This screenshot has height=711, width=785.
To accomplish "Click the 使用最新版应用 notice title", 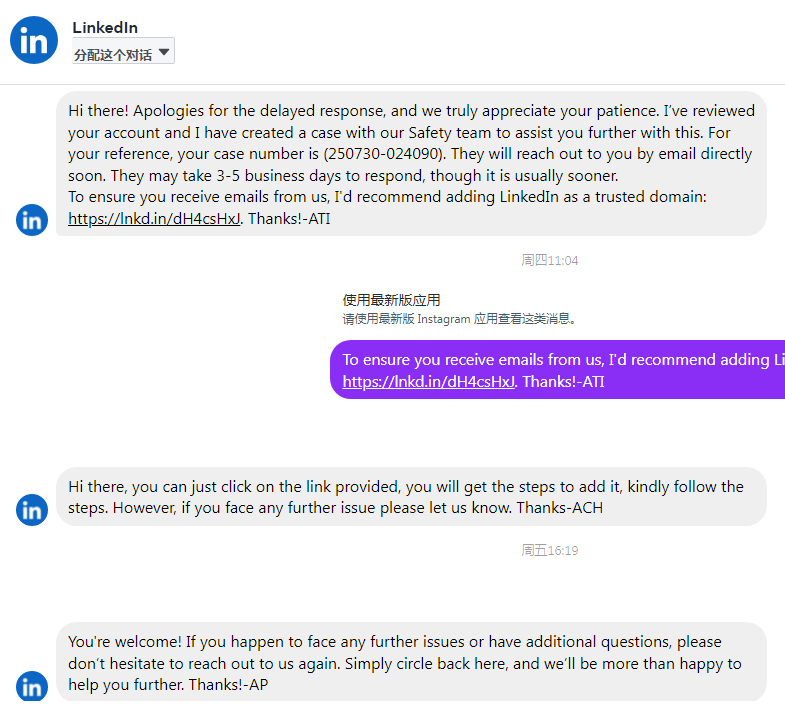I will click(391, 300).
